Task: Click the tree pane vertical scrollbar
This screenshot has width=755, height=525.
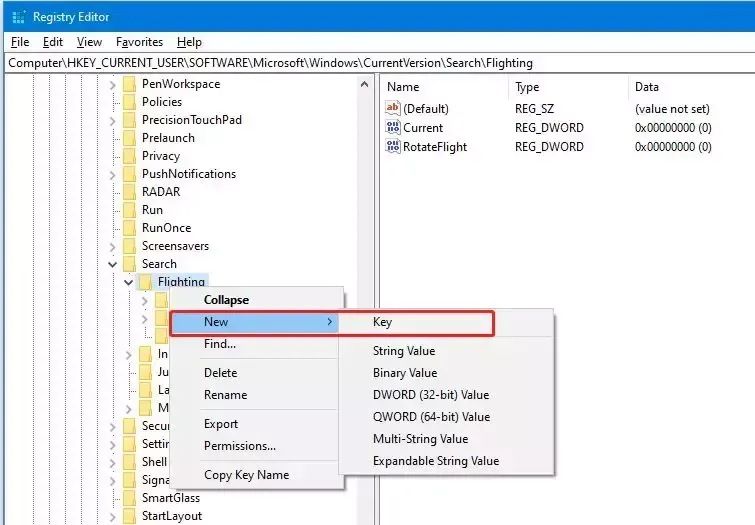Action: point(367,300)
